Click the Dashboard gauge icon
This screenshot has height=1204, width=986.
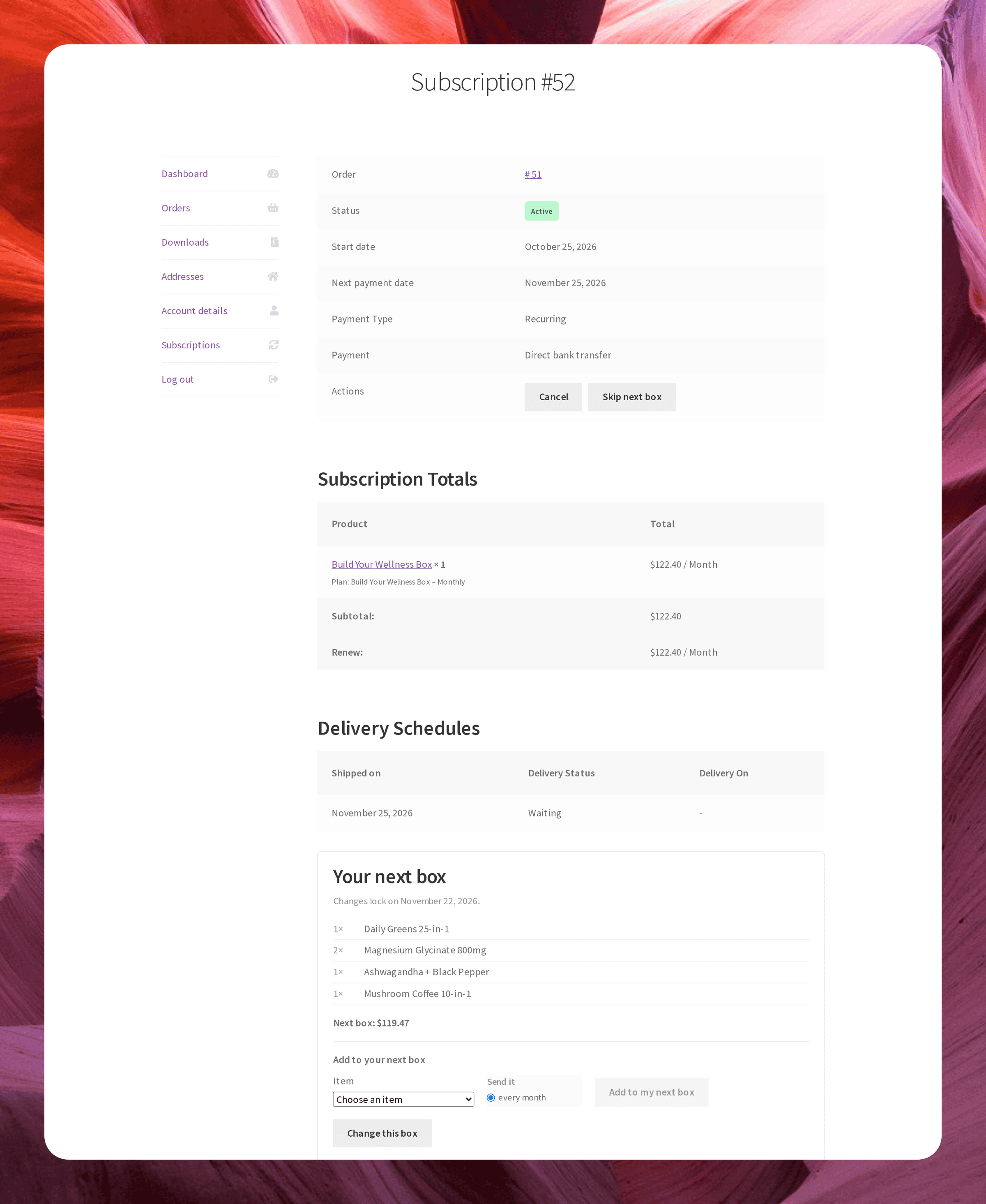coord(273,174)
